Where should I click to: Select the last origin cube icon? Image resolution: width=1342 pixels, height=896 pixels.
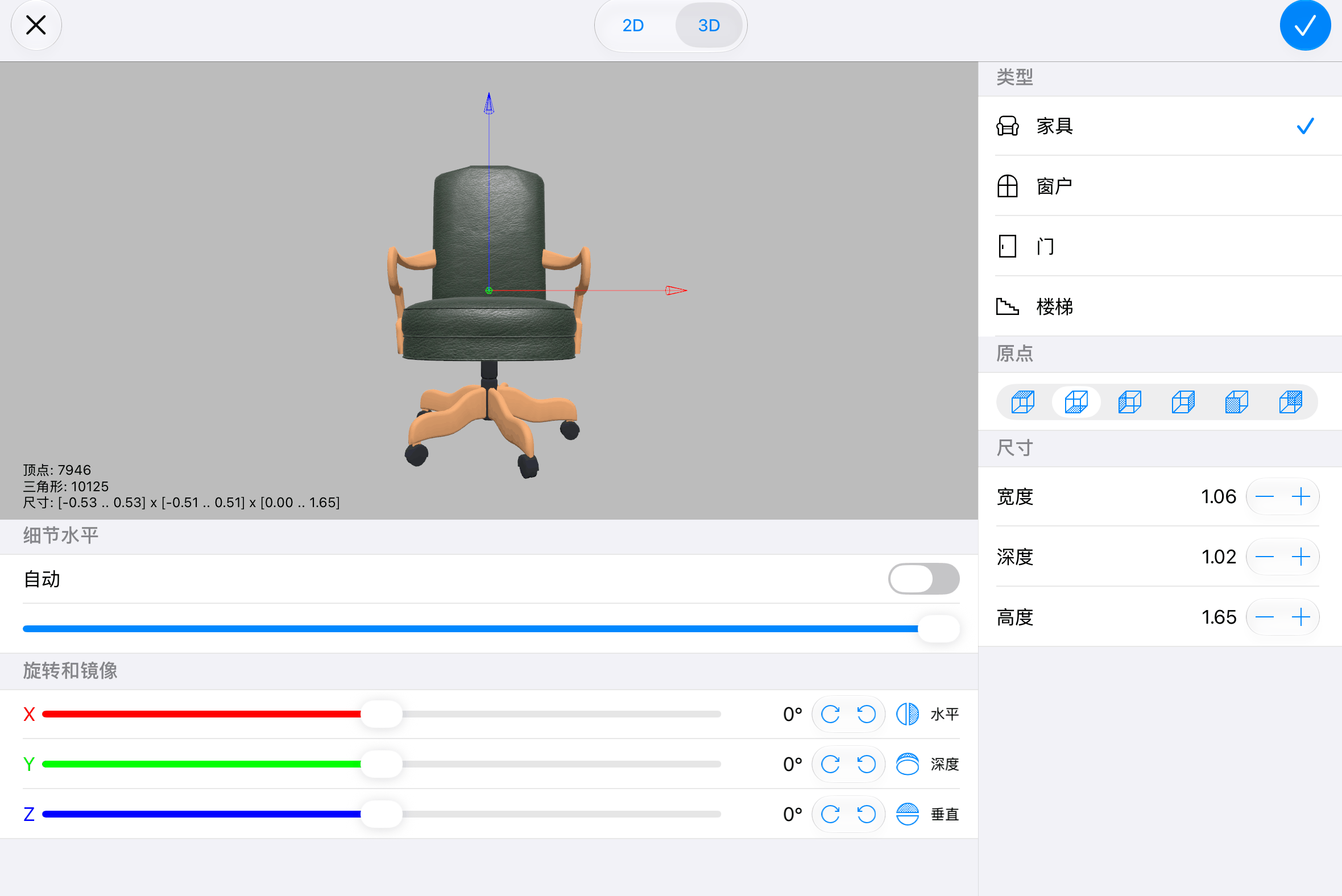(x=1290, y=402)
